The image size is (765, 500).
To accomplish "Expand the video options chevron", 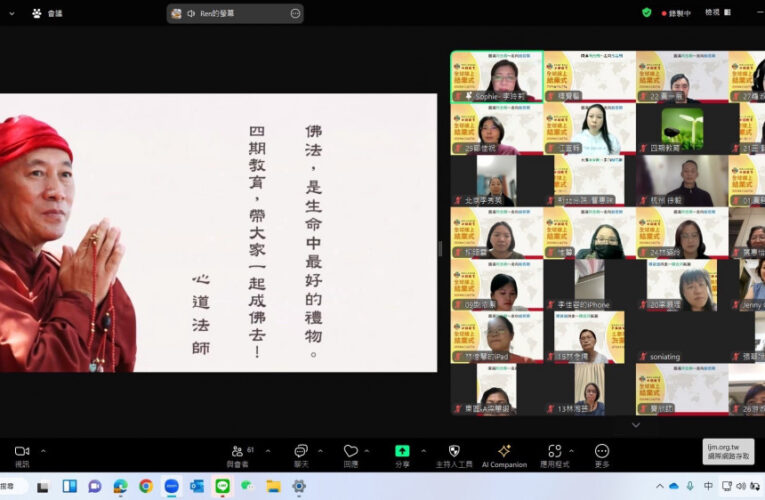I will (43, 451).
